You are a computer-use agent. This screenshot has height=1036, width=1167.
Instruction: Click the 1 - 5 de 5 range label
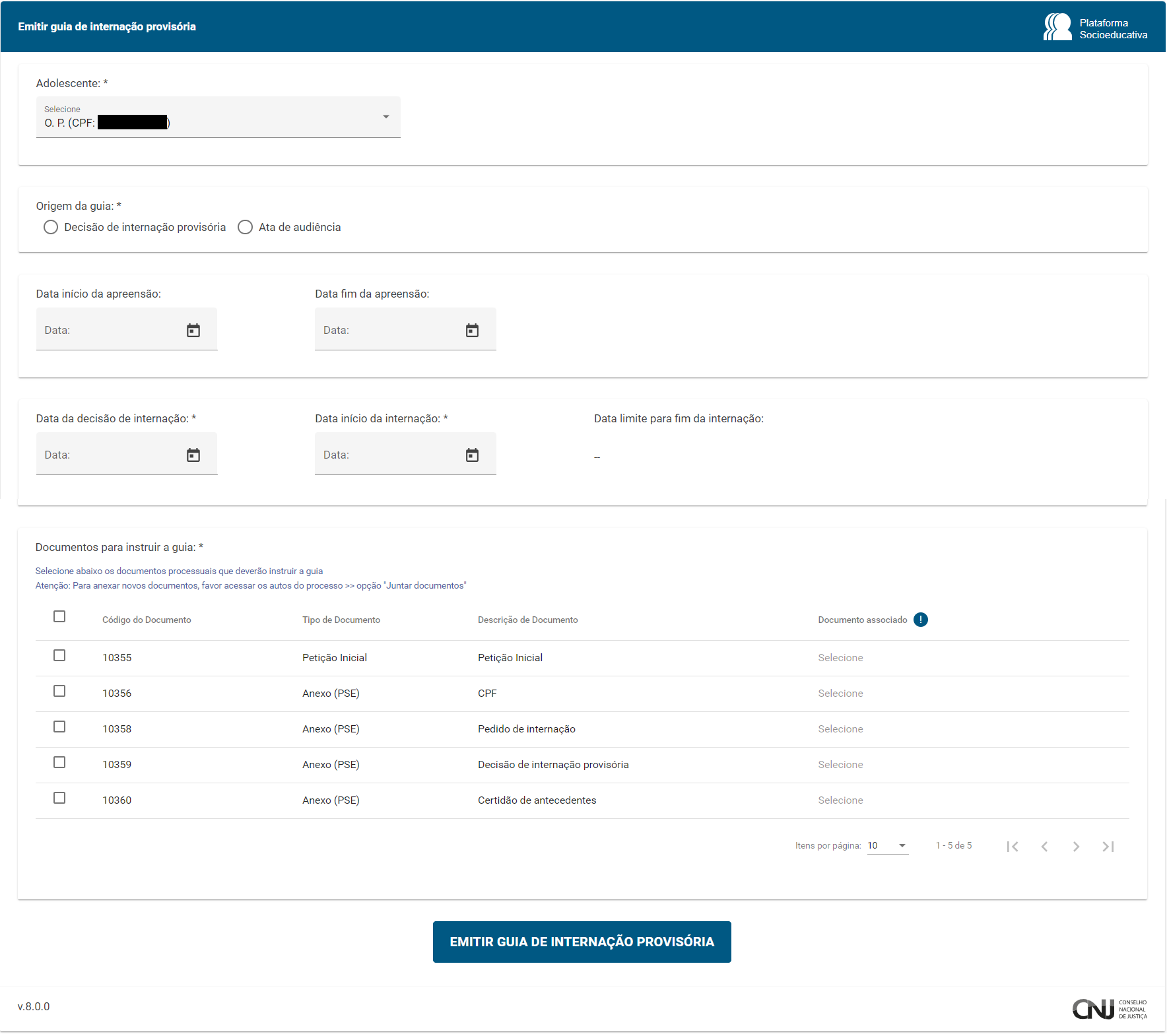(954, 846)
